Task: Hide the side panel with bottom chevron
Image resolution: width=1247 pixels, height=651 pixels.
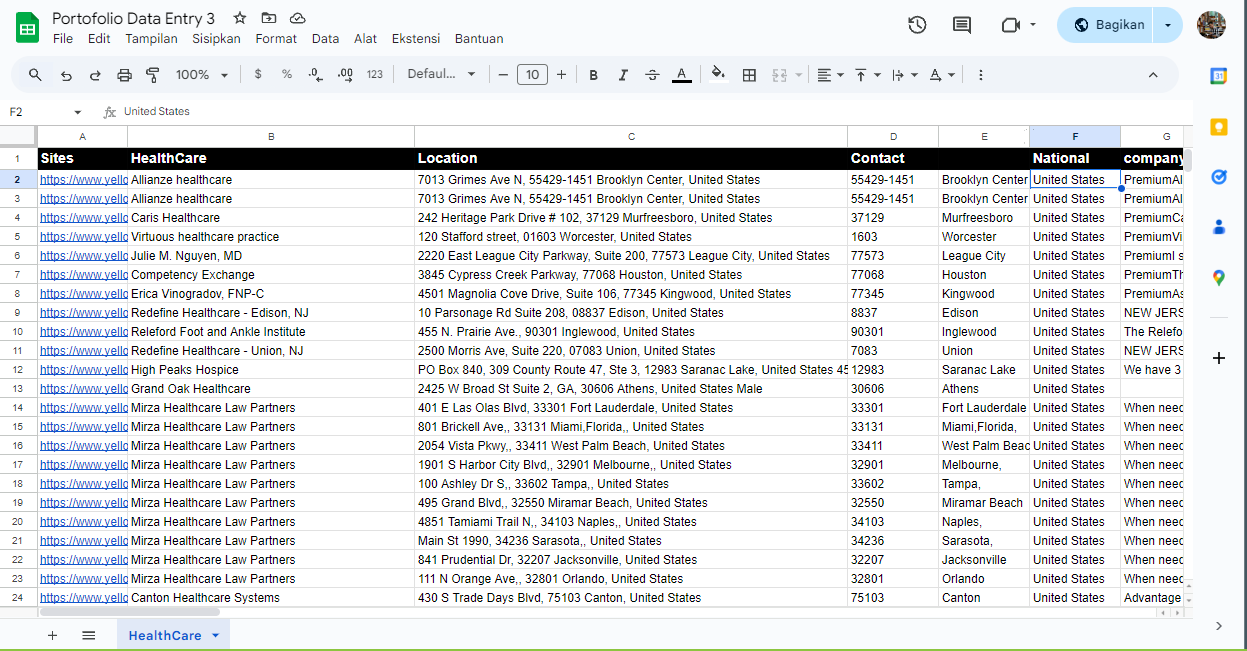Action: pyautogui.click(x=1219, y=626)
